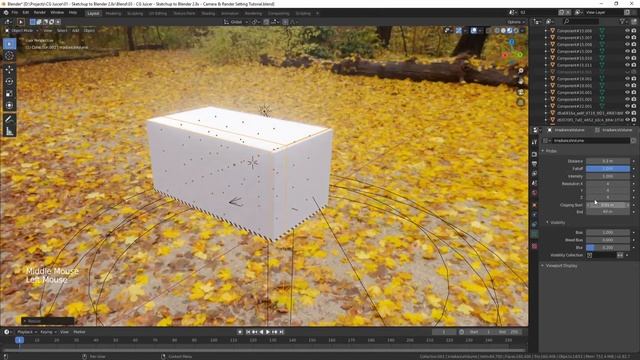
Task: Open the Object Mode dropdown
Action: point(21,30)
